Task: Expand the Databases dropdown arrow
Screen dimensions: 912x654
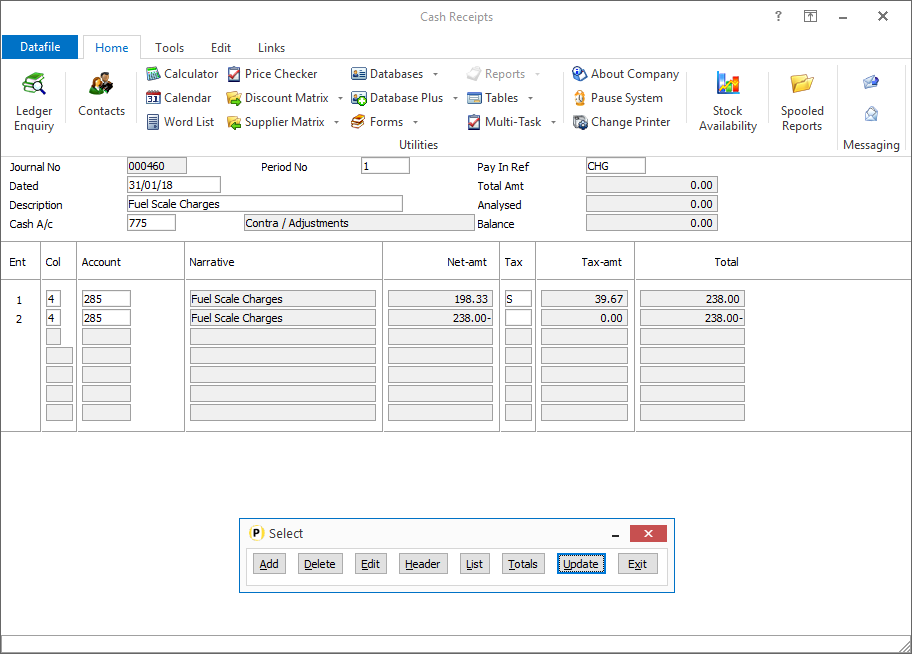Action: 435,74
